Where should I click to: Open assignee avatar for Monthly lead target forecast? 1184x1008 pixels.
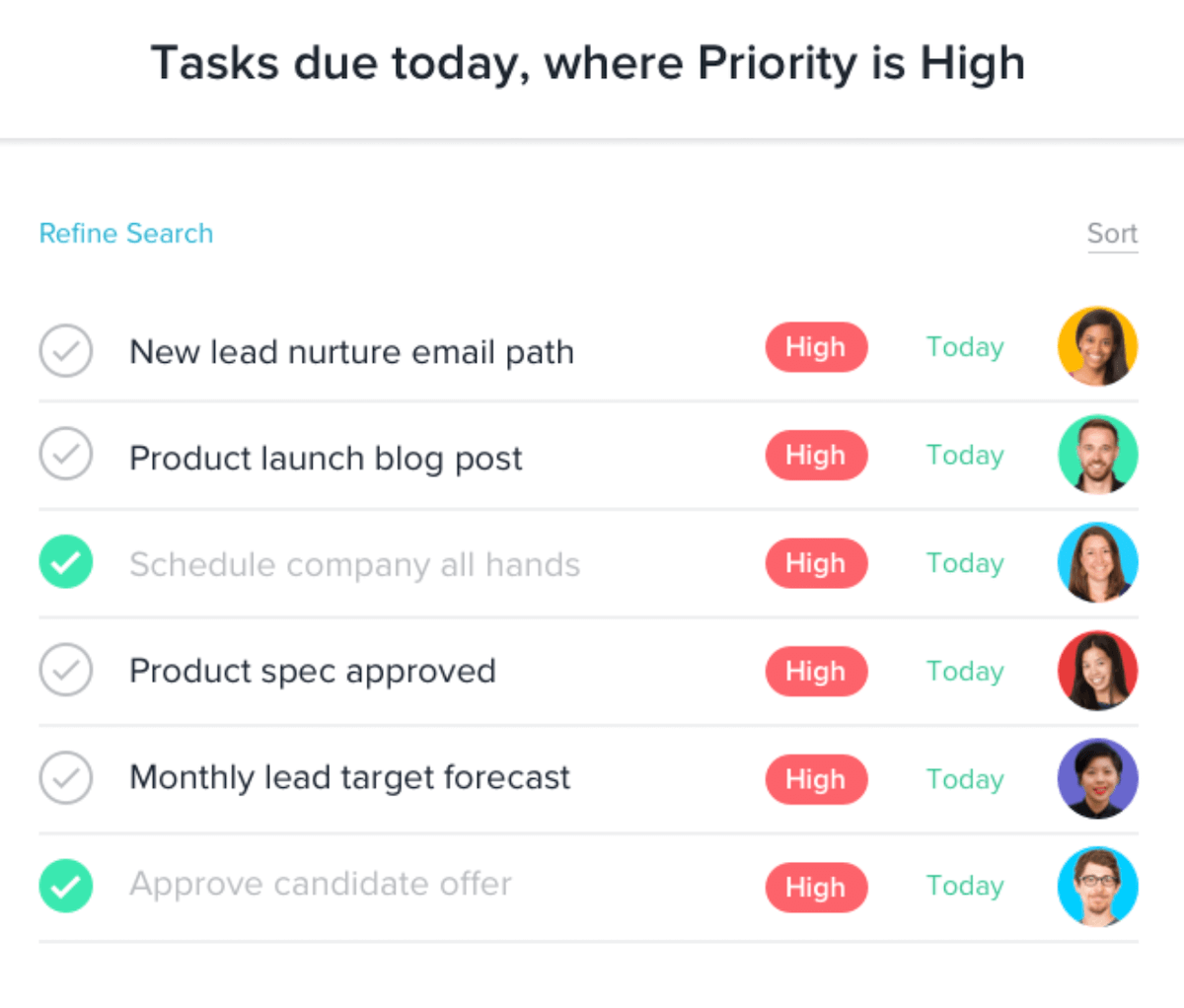(1097, 778)
